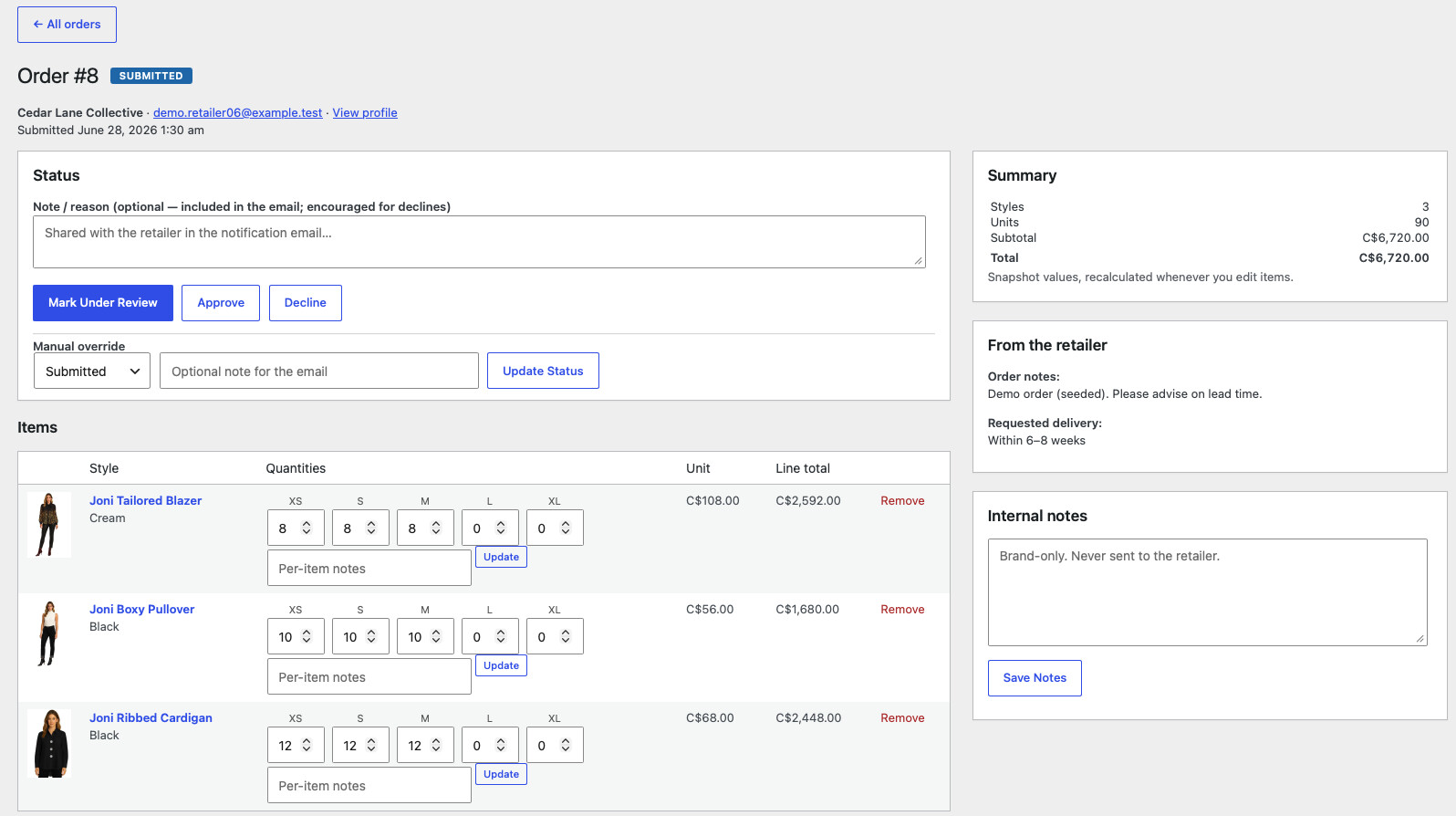
Task: Click Mark Under Review button
Action: (103, 303)
